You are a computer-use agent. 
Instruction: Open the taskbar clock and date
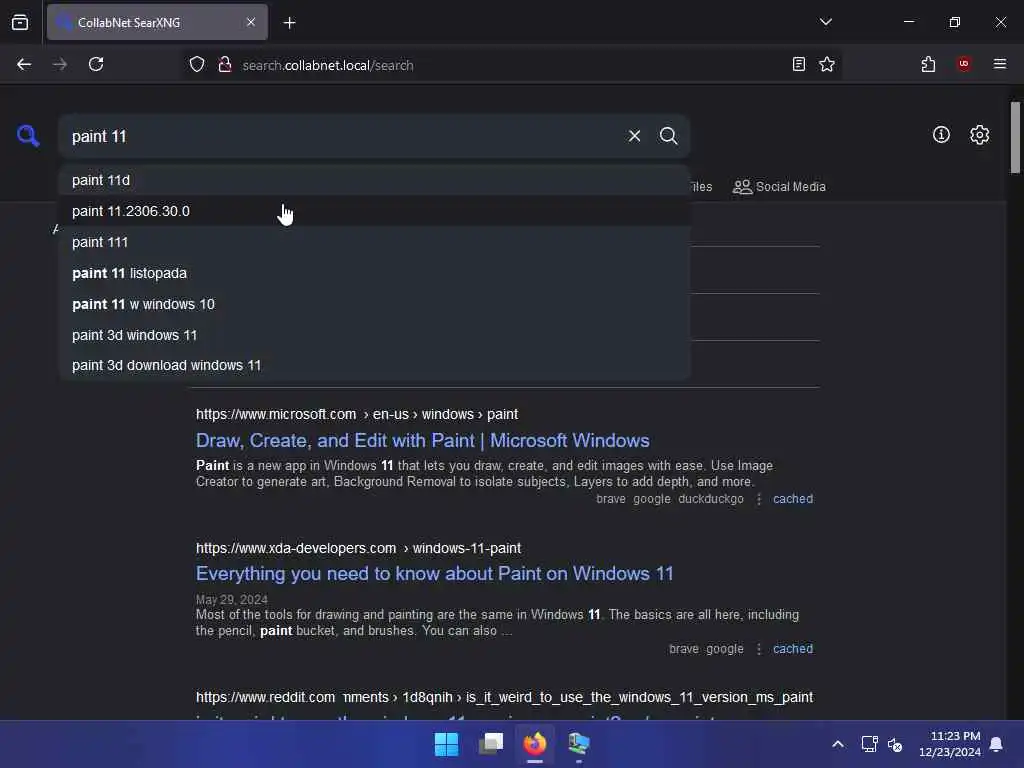click(x=950, y=744)
